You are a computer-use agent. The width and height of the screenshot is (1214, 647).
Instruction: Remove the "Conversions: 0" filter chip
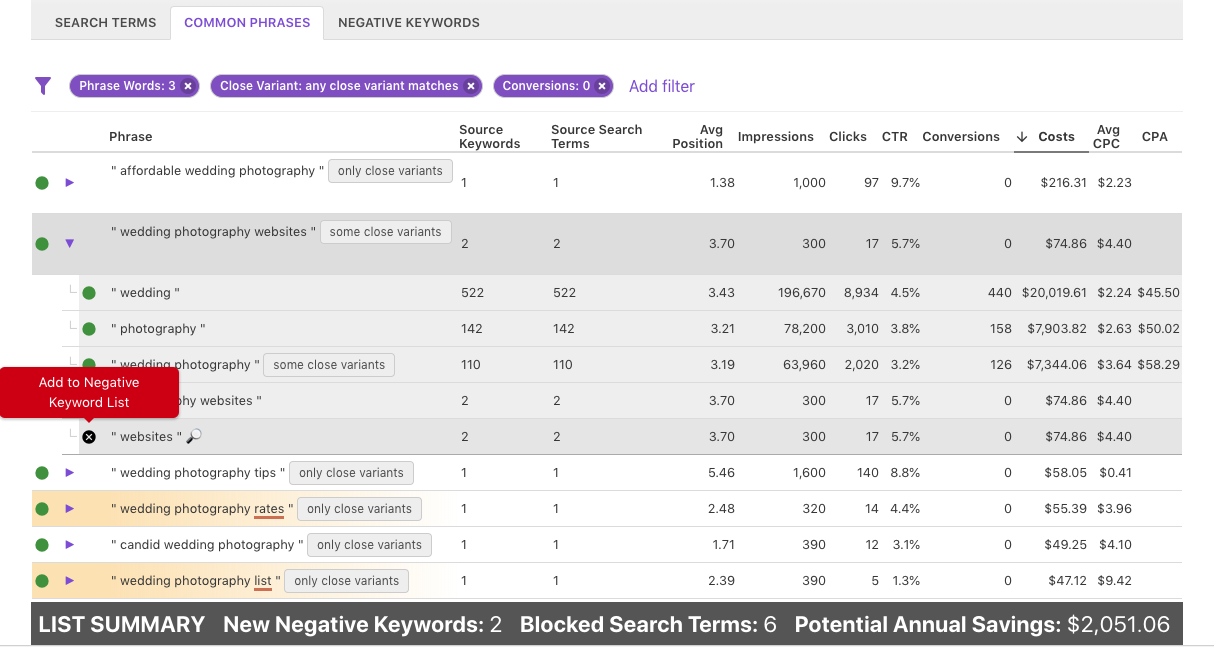coord(601,86)
